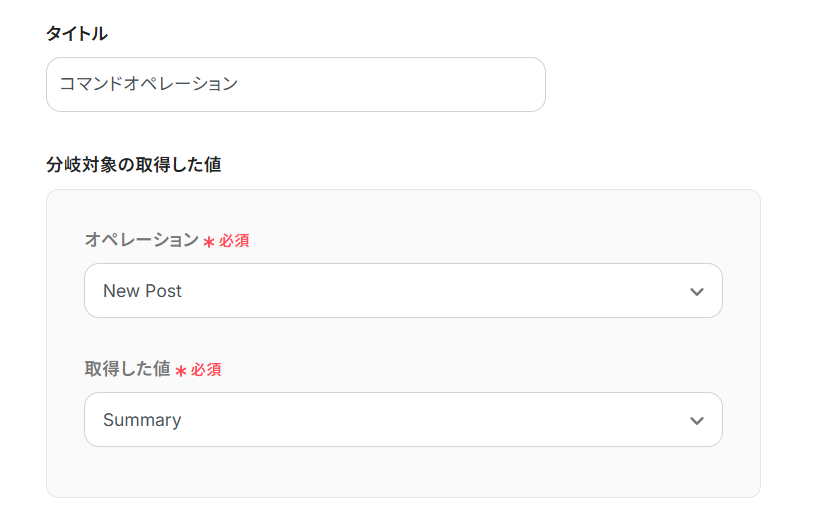The image size is (839, 512).
Task: Click empty area inside New Post combo box
Action: click(x=450, y=291)
